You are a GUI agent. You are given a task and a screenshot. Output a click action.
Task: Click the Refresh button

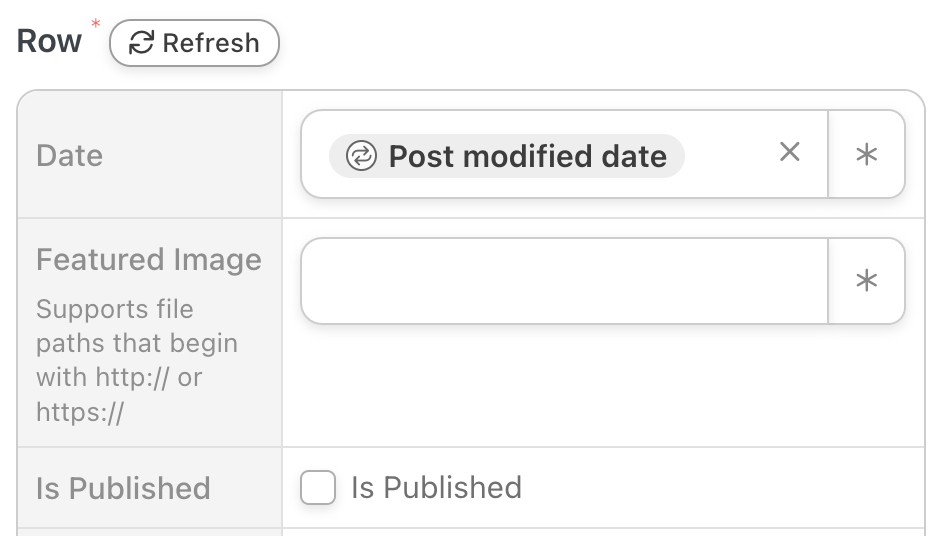coord(194,43)
